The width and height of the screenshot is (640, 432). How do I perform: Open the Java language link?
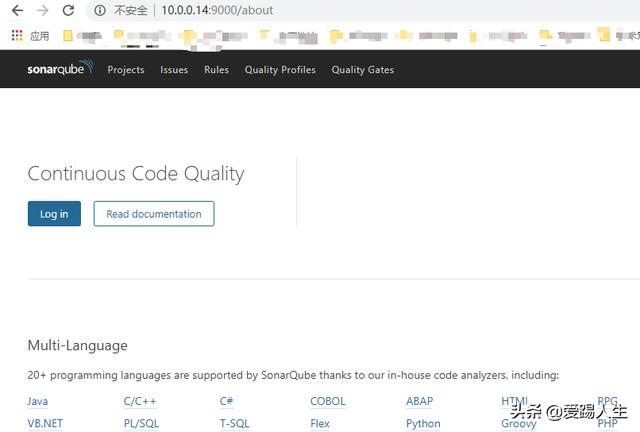tap(38, 401)
